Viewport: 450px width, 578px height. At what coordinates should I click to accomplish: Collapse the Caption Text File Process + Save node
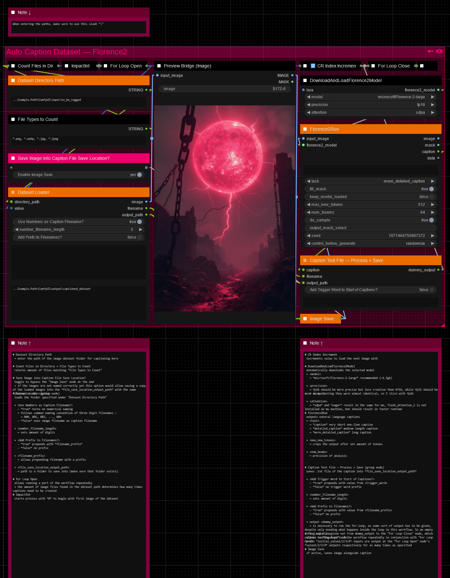pos(305,260)
